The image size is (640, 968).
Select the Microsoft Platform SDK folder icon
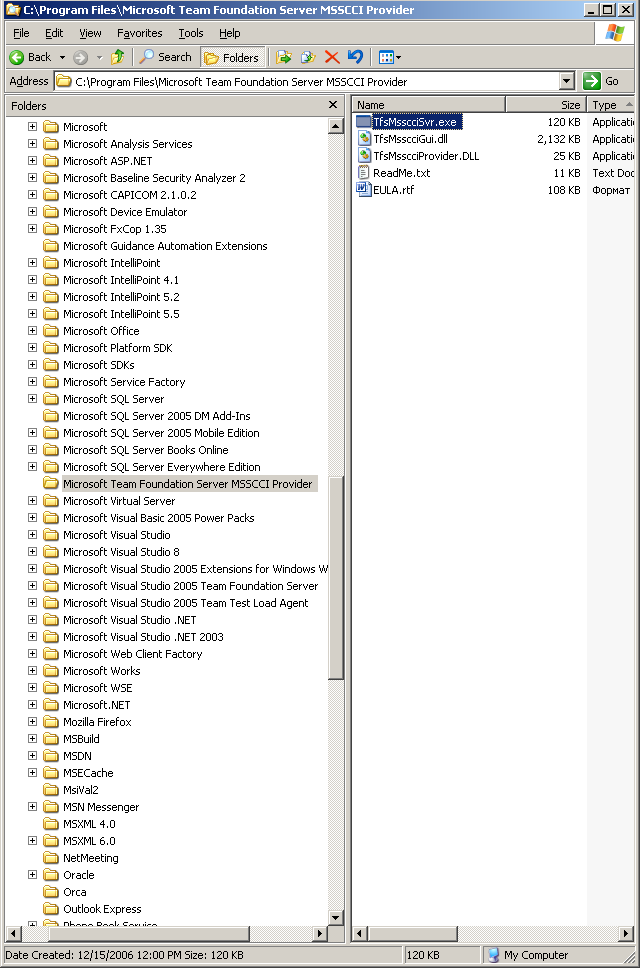pyautogui.click(x=51, y=348)
